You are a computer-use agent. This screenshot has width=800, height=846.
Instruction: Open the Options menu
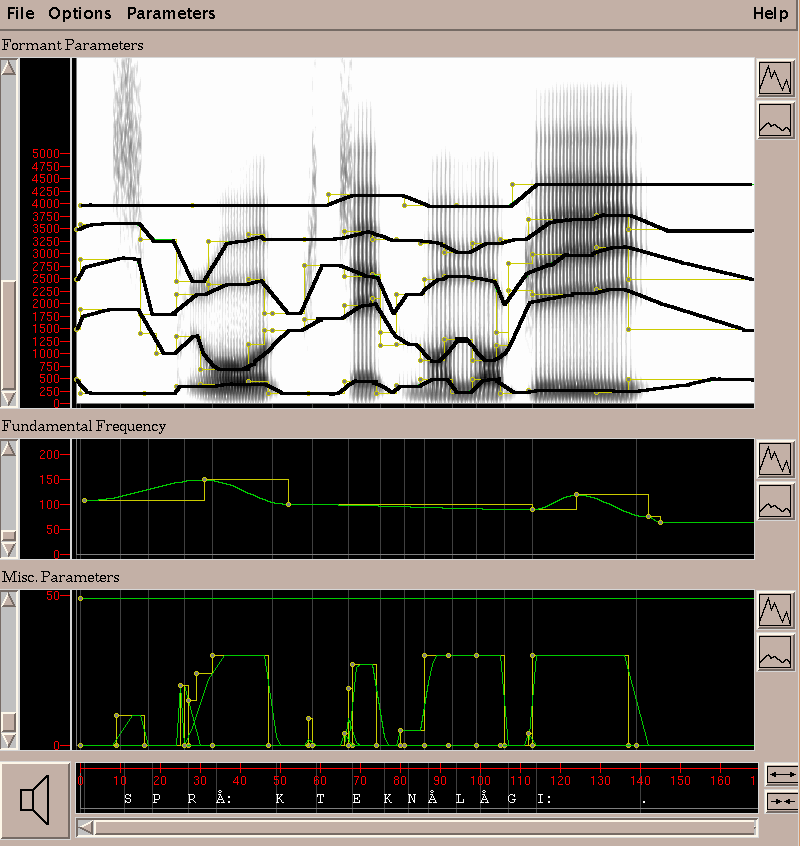click(x=80, y=14)
